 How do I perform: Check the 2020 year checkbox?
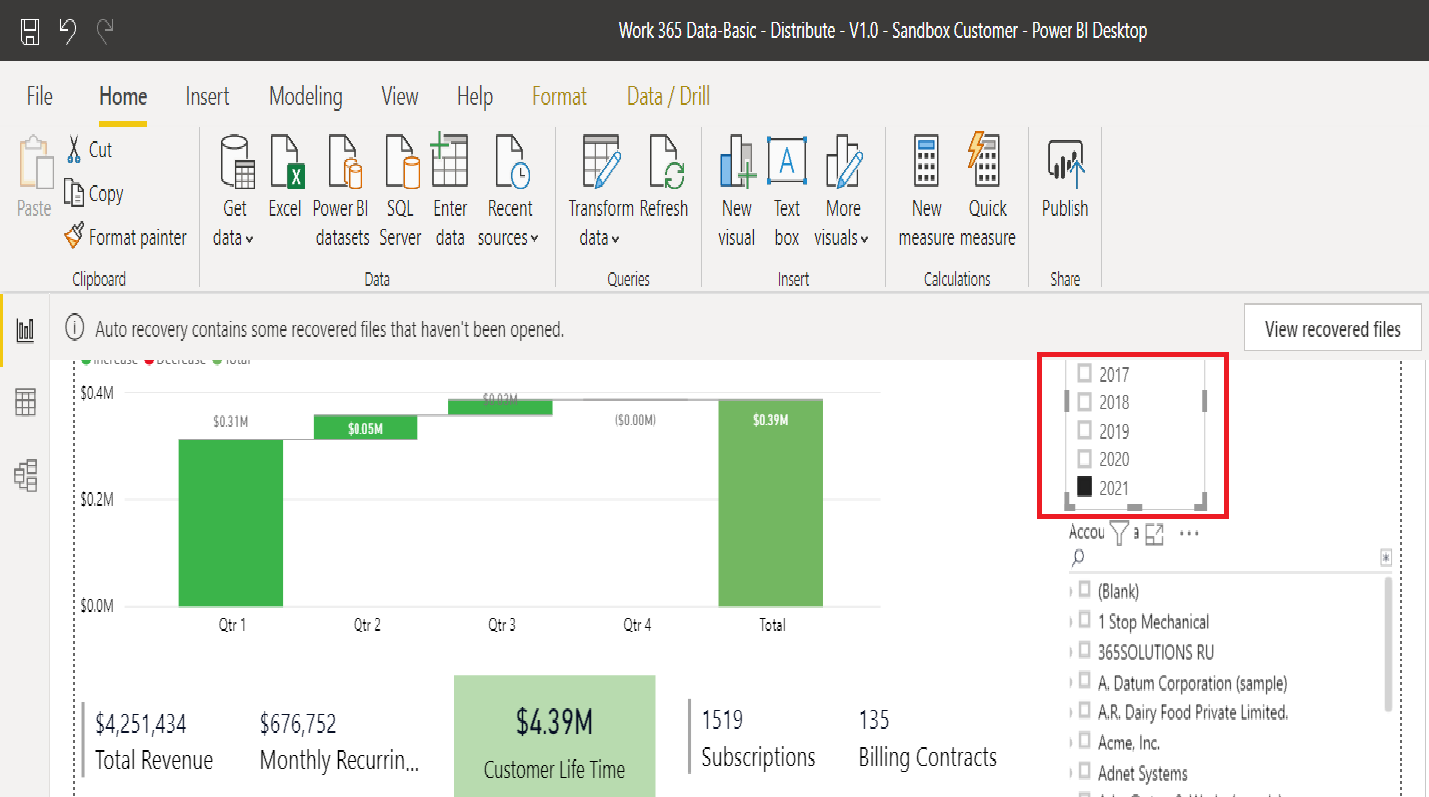pos(1084,459)
